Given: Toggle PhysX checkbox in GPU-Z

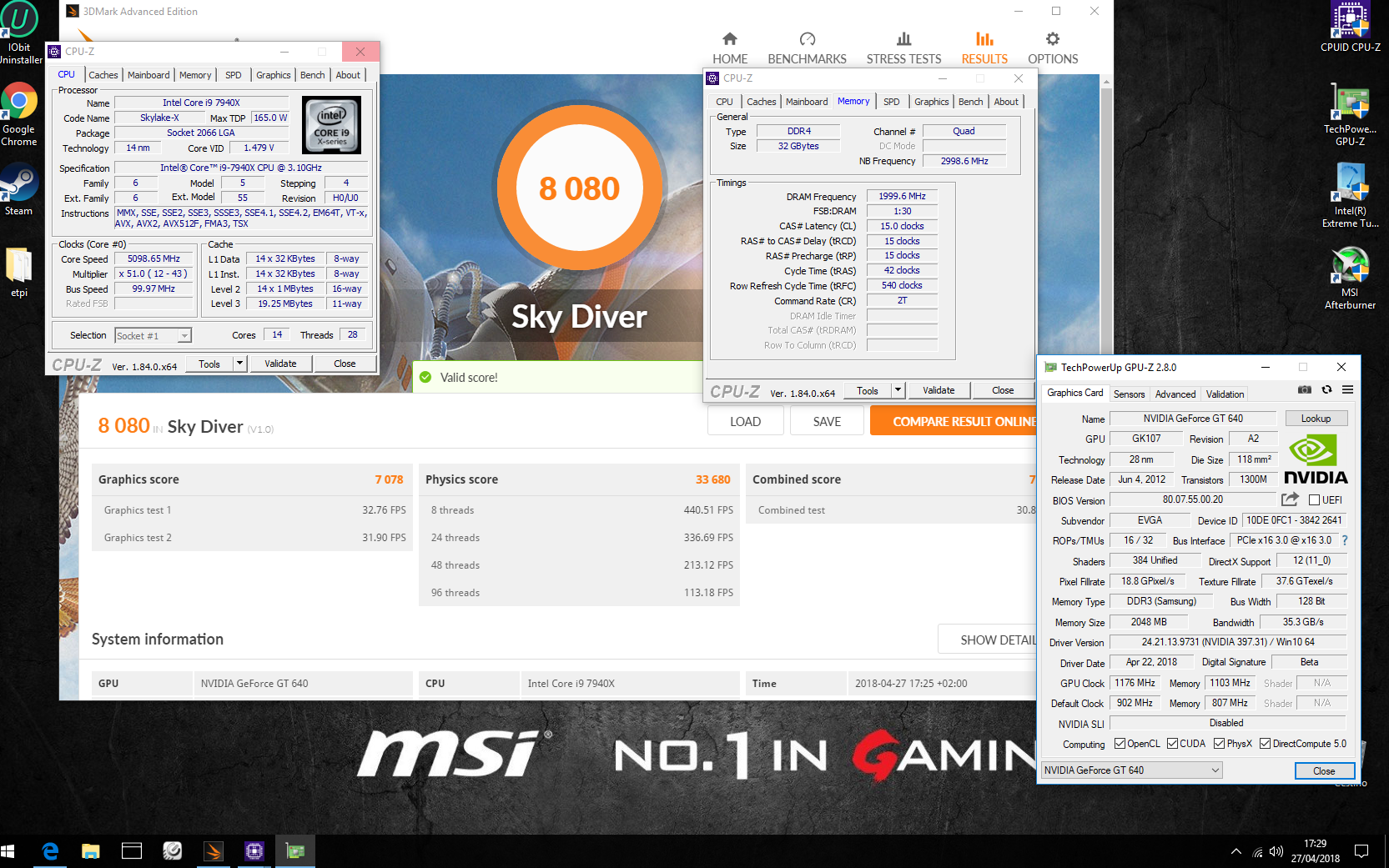Looking at the screenshot, I should click(x=1219, y=744).
